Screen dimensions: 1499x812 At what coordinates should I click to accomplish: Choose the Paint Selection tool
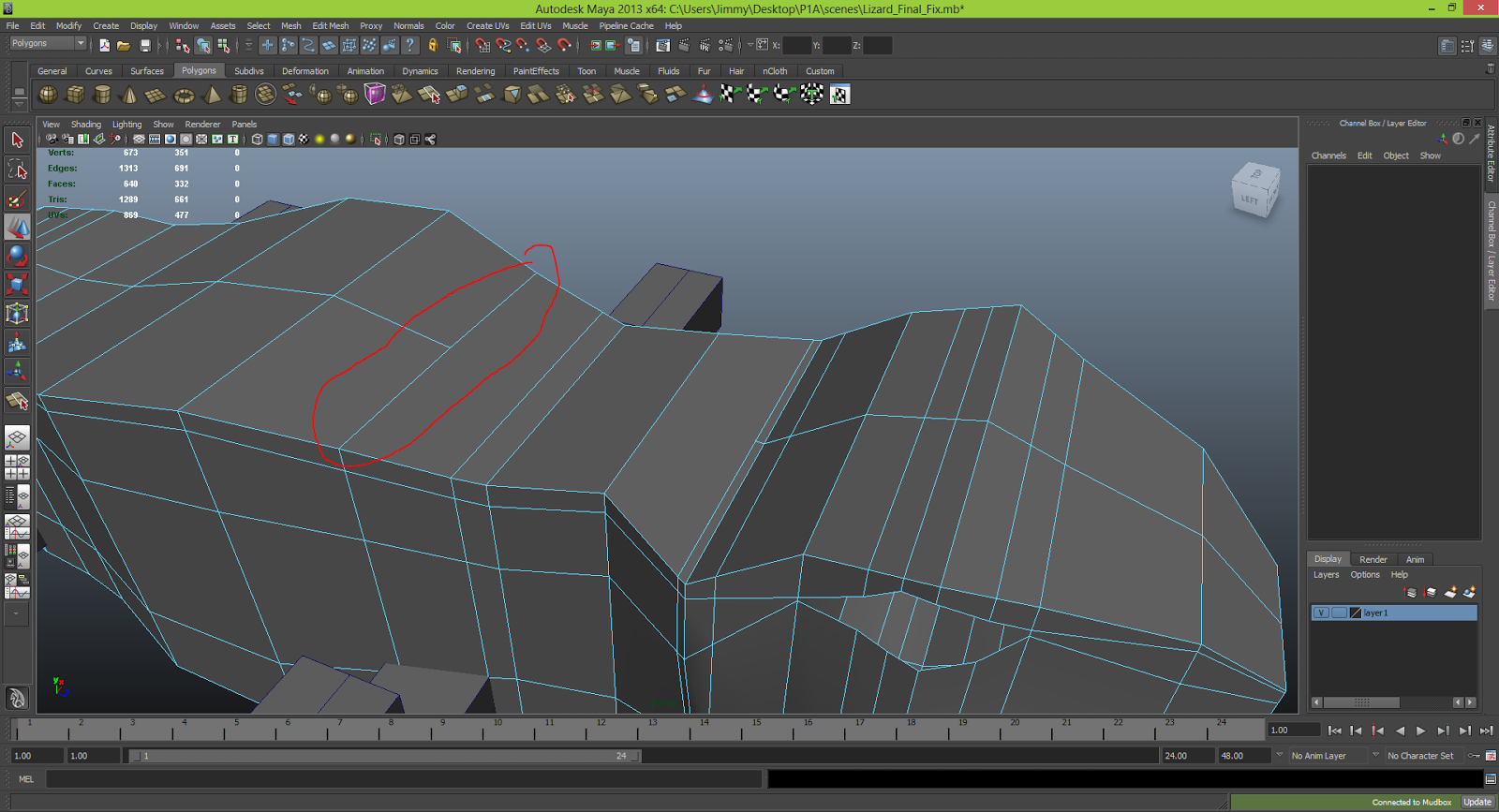click(x=17, y=199)
